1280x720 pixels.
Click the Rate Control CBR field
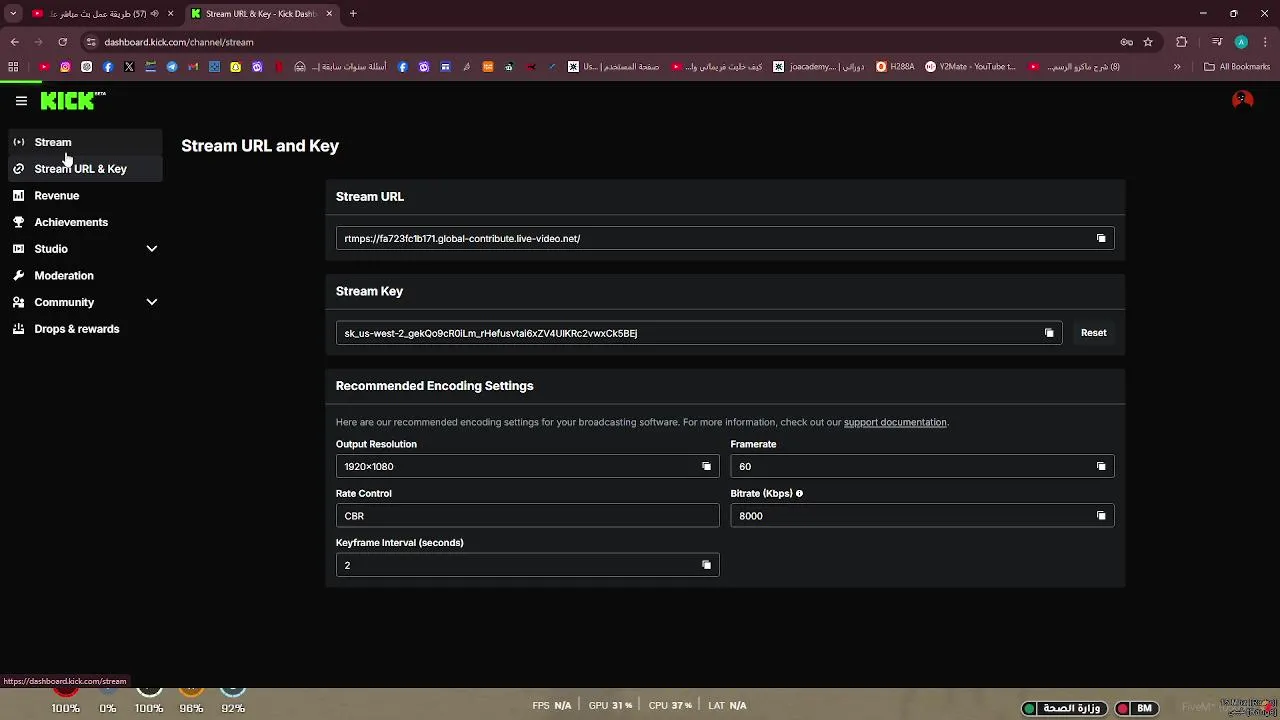tap(527, 516)
